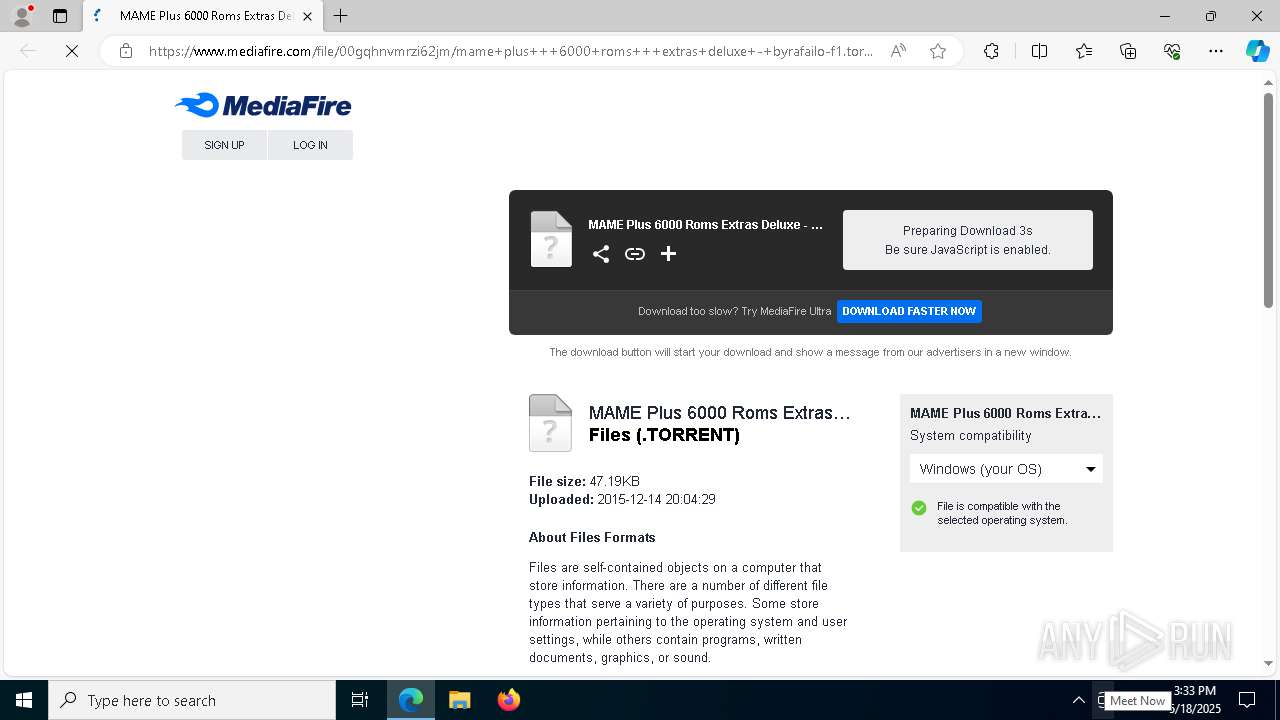1280x720 pixels.
Task: Click the scrollbar up arrow
Action: click(1269, 82)
